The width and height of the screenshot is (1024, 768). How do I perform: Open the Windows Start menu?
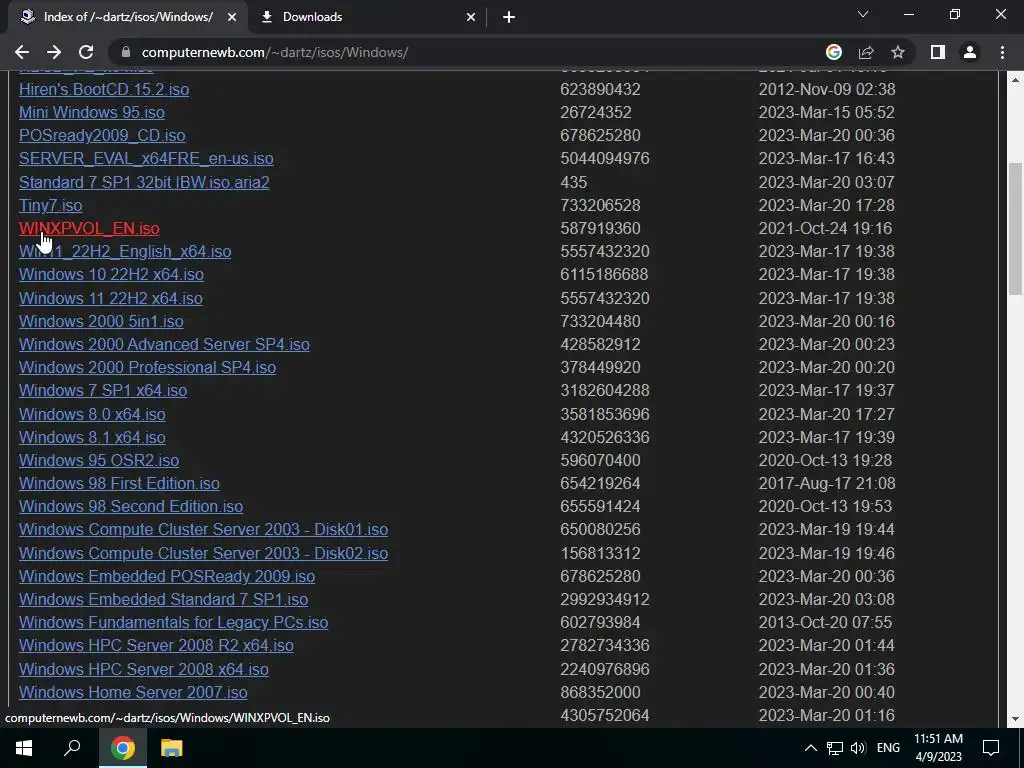click(24, 748)
